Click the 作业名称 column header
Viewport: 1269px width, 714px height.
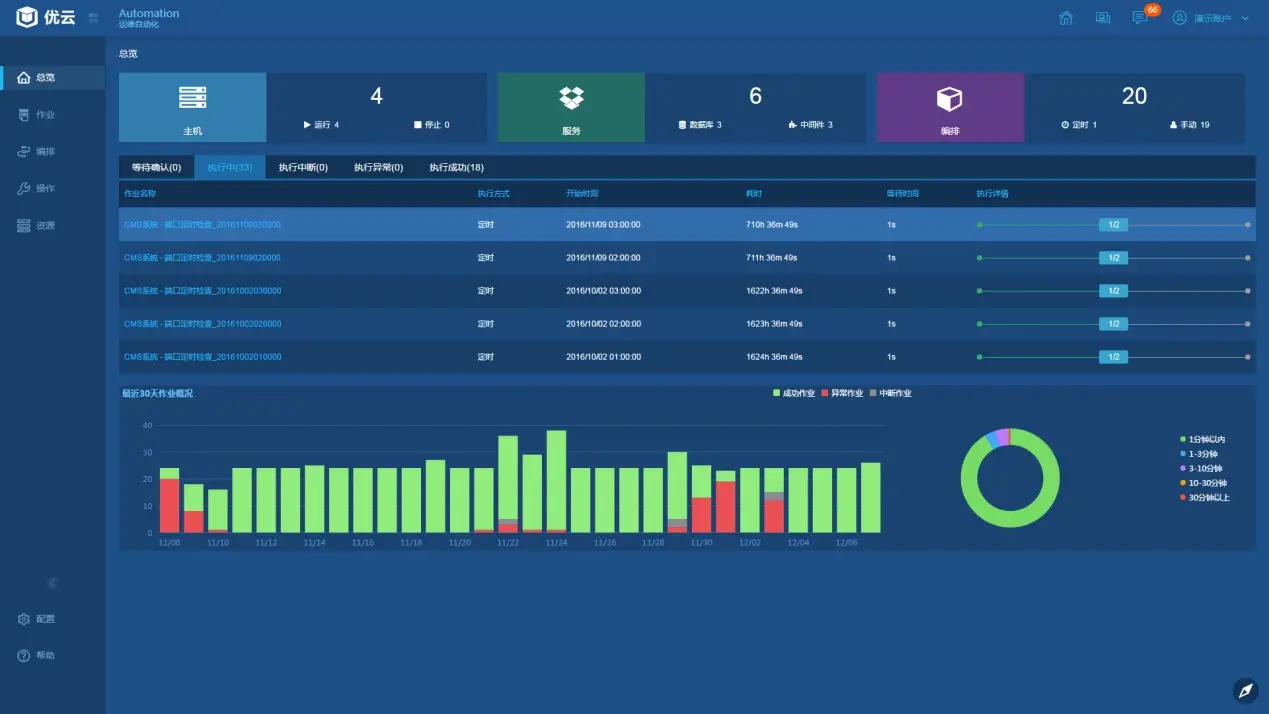[140, 193]
